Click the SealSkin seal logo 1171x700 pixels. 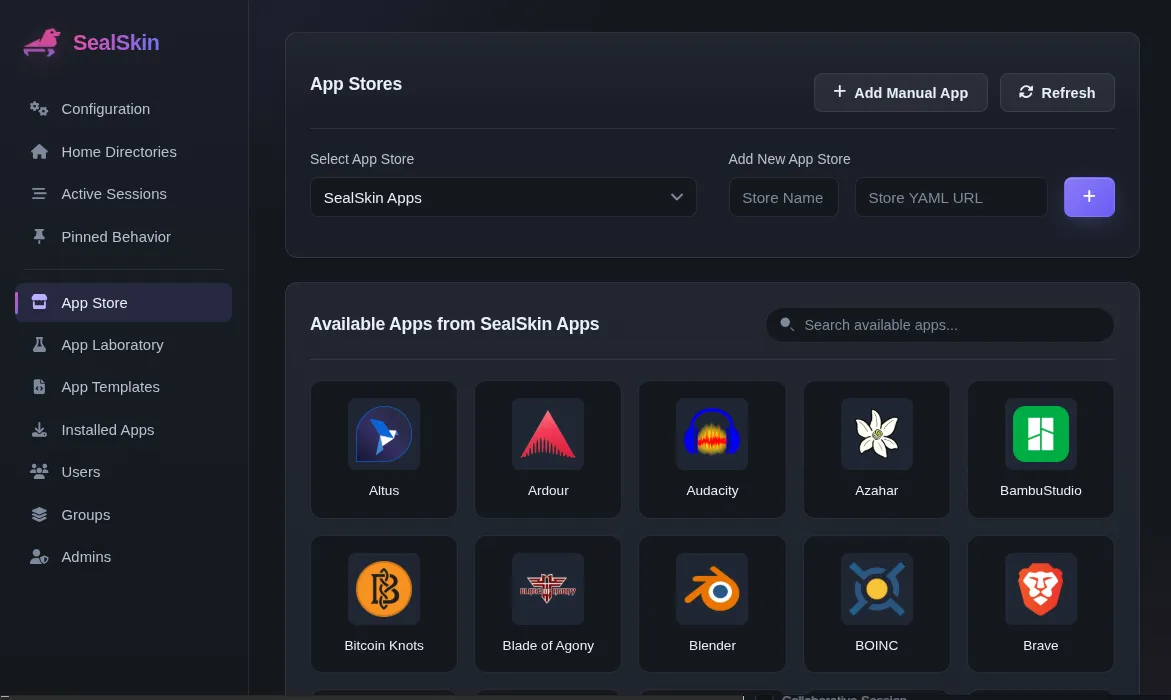pos(41,43)
